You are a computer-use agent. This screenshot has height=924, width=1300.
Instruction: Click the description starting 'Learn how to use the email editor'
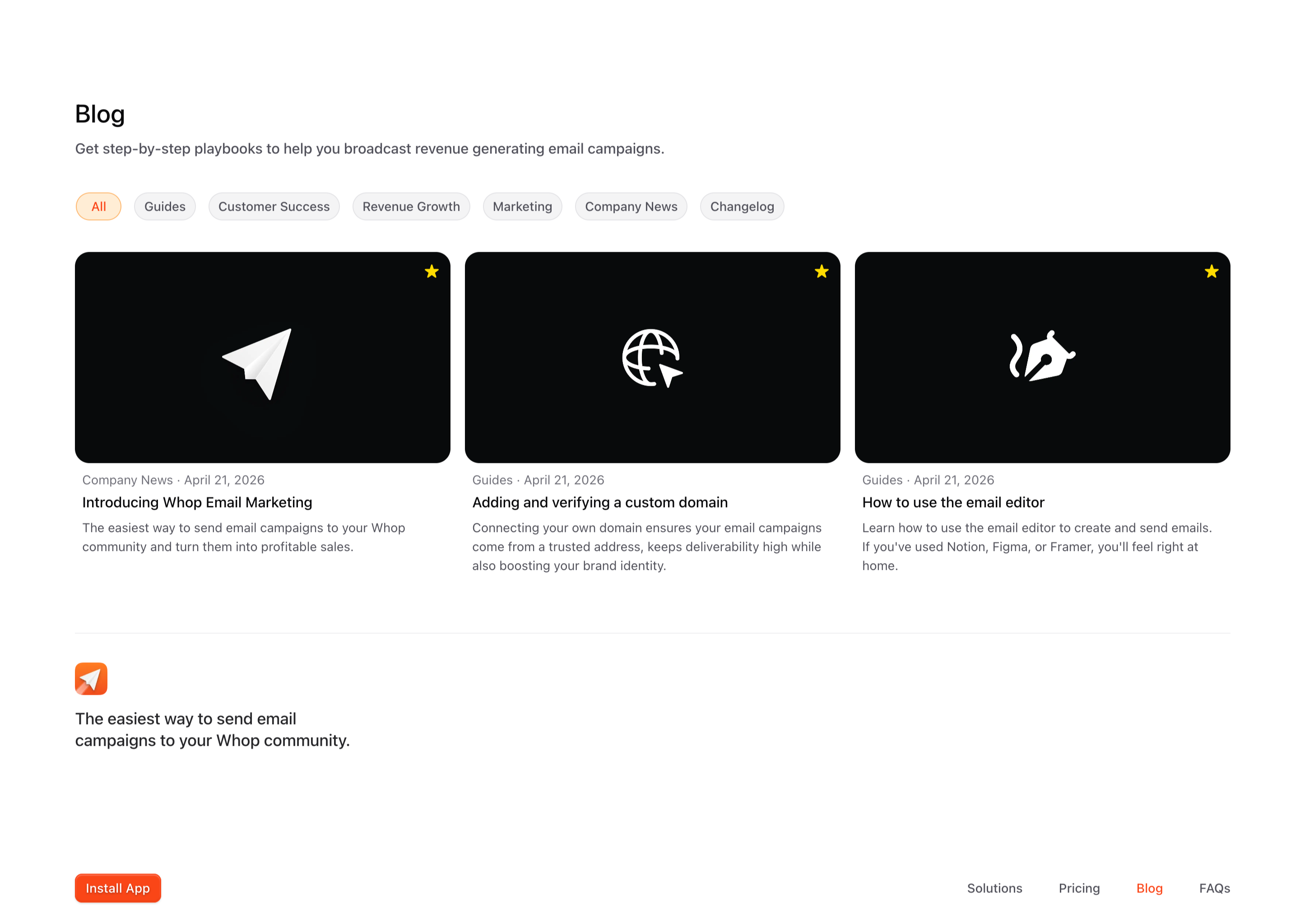pyautogui.click(x=1036, y=547)
